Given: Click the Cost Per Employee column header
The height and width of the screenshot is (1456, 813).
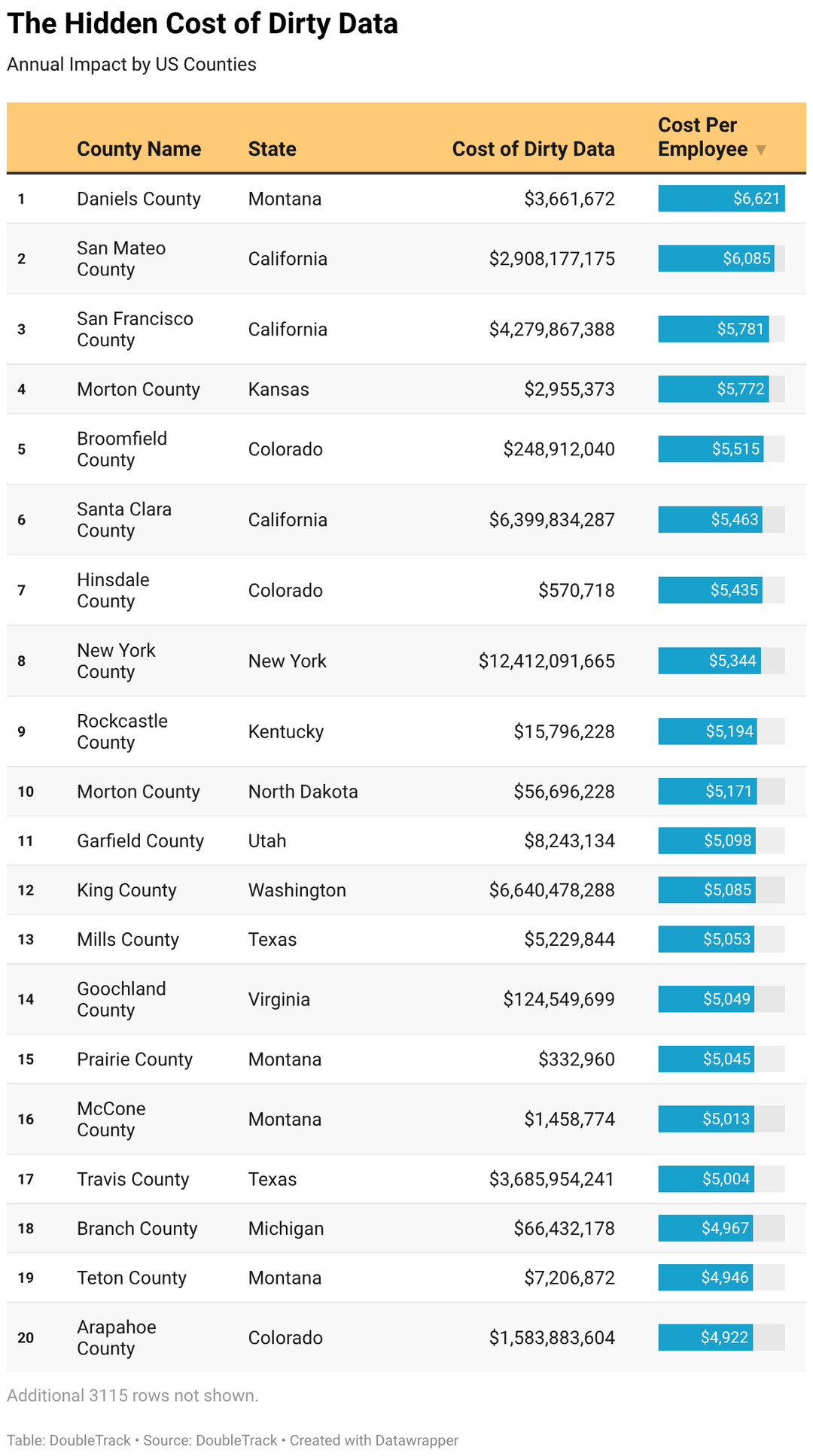Looking at the screenshot, I should (702, 137).
